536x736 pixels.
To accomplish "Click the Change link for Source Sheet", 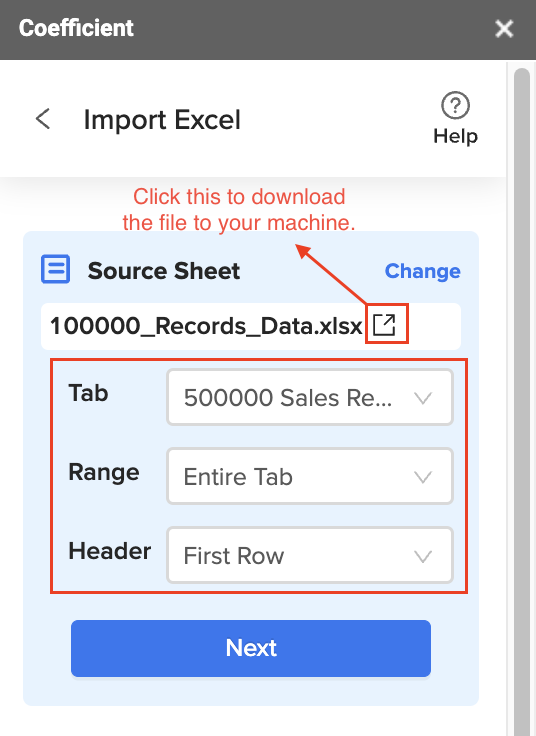I will 422,271.
